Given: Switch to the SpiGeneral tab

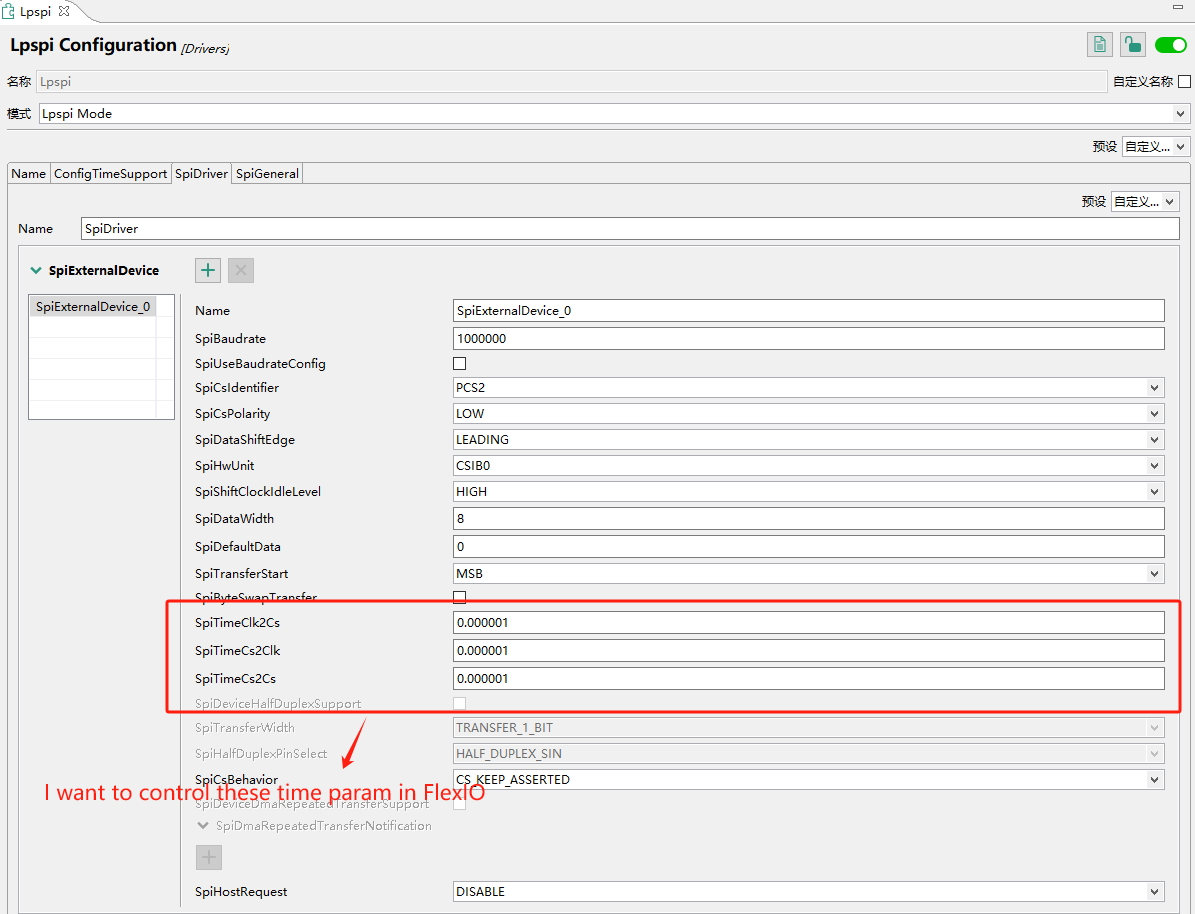Looking at the screenshot, I should coord(267,174).
